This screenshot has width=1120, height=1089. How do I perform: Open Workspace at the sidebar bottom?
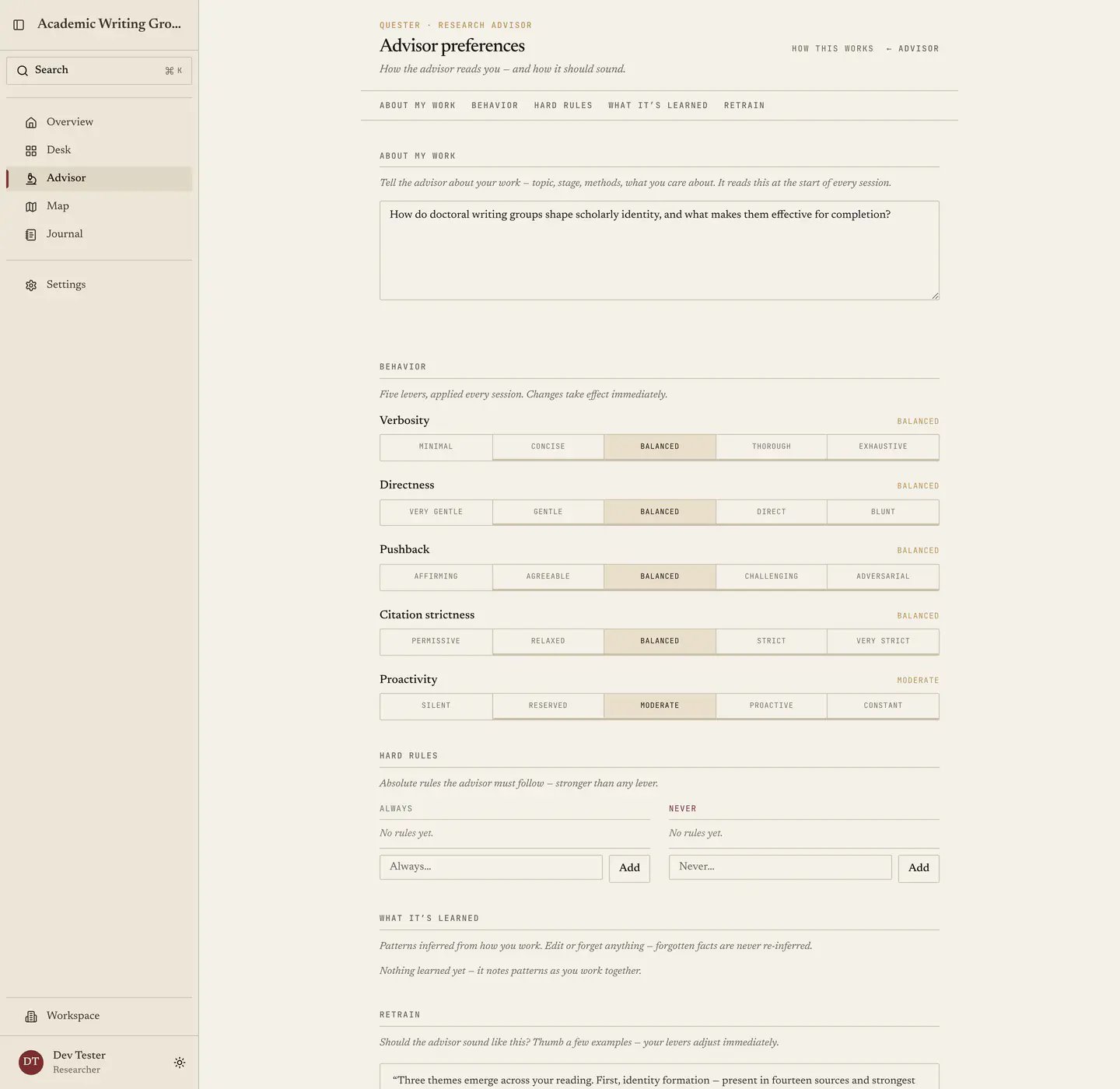tap(99, 1016)
